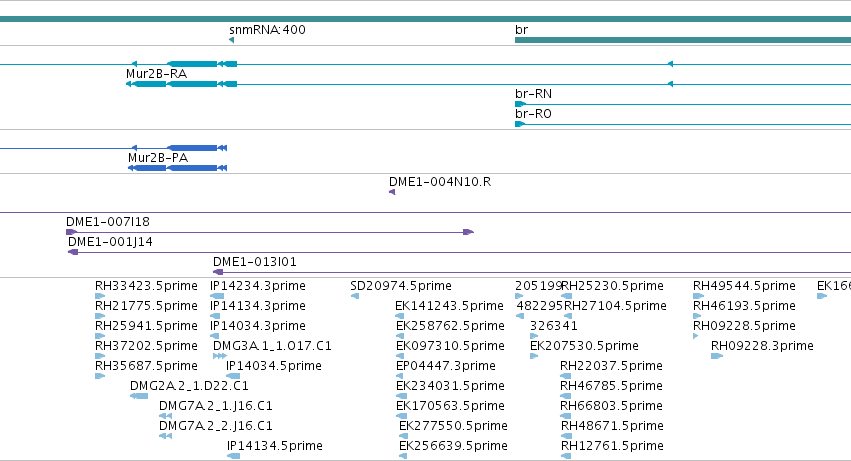851x461 pixels.
Task: Click the EK234031.5prime EST label
Action: tap(450, 386)
